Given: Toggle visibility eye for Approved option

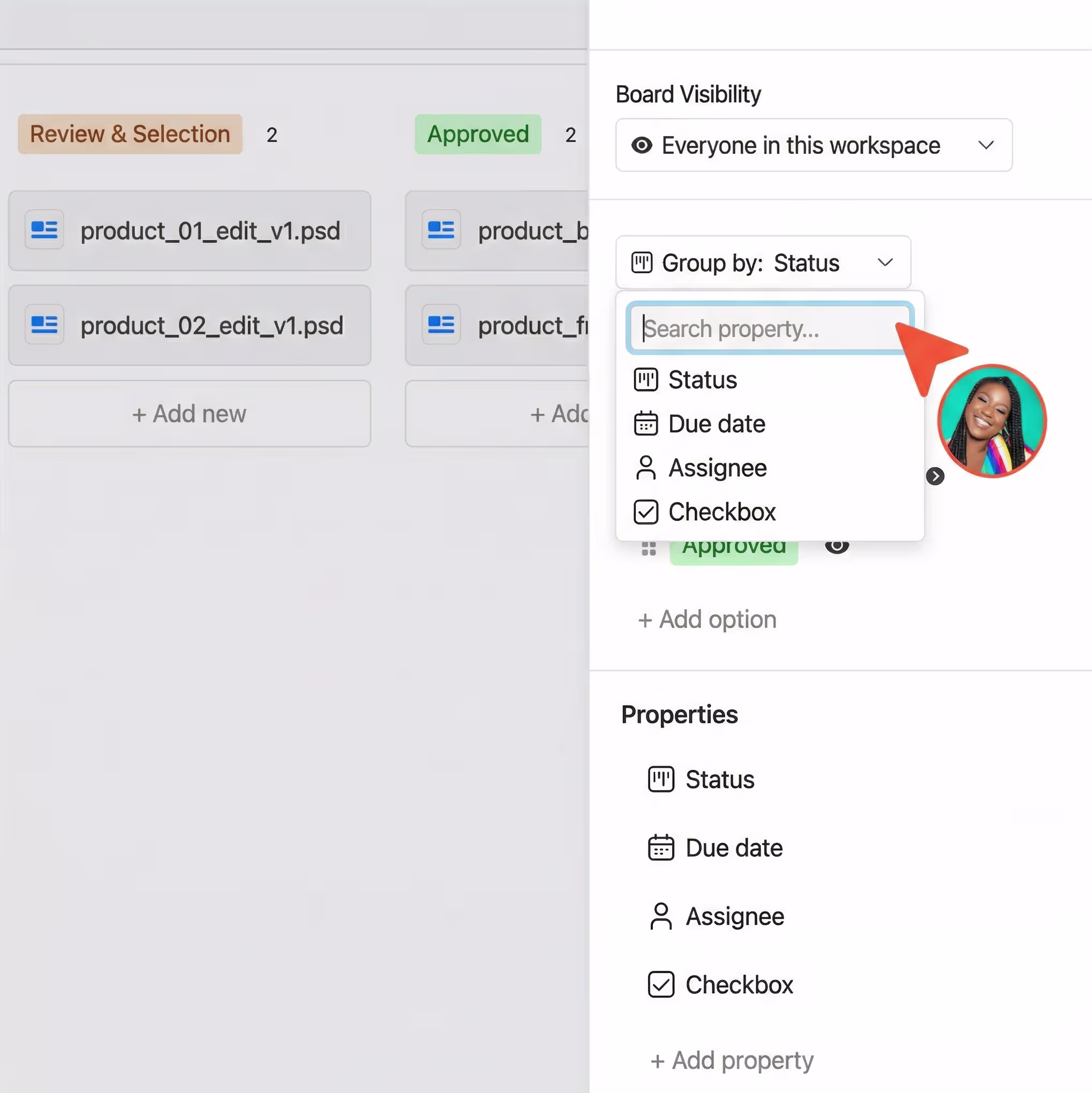Looking at the screenshot, I should click(x=837, y=546).
